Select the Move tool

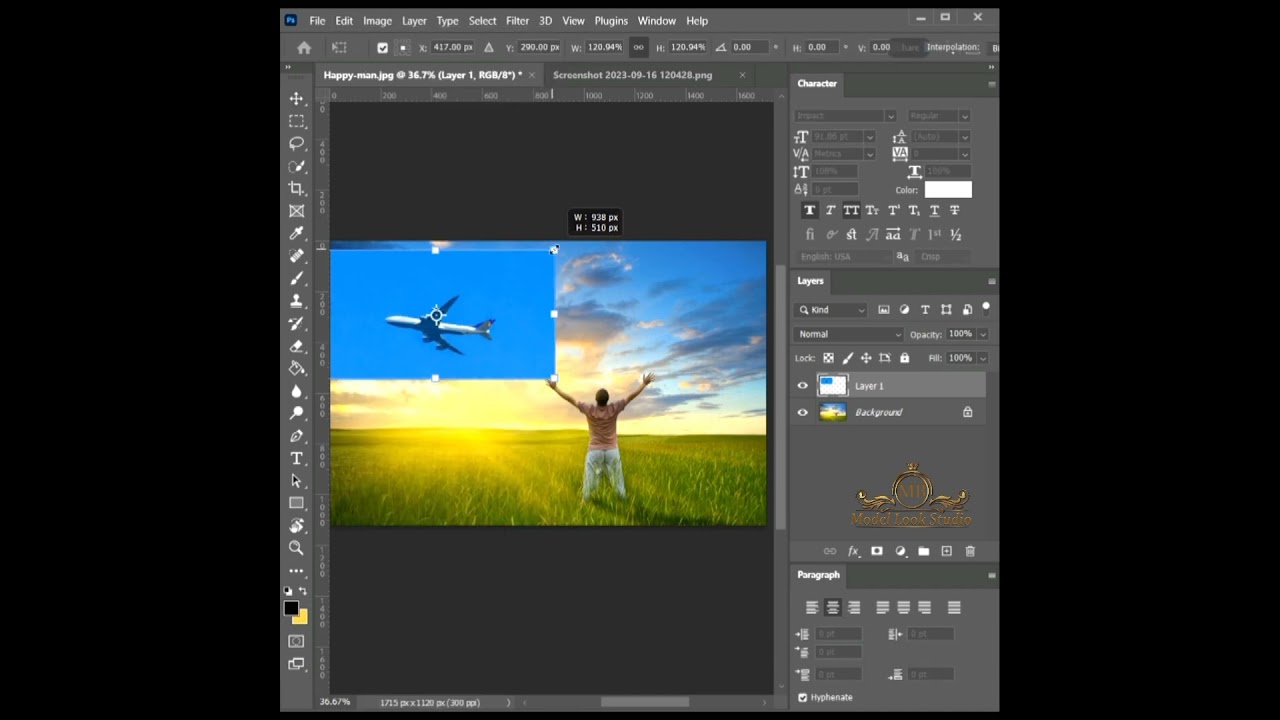point(296,99)
